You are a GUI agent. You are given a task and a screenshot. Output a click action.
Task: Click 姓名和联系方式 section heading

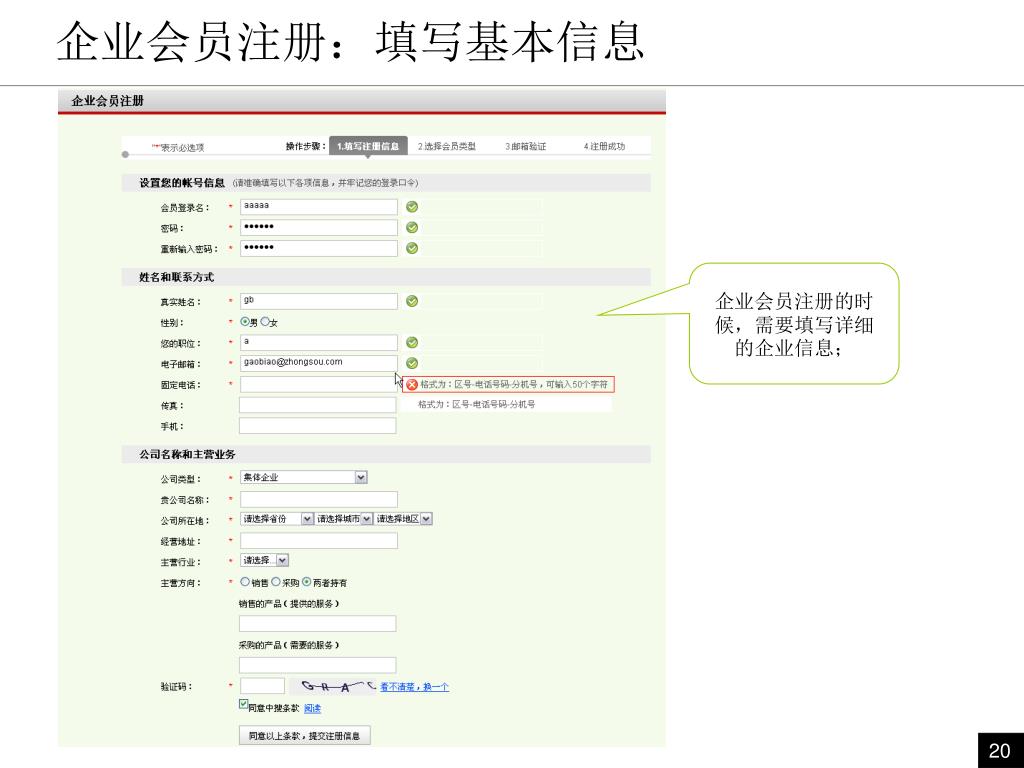[x=176, y=277]
